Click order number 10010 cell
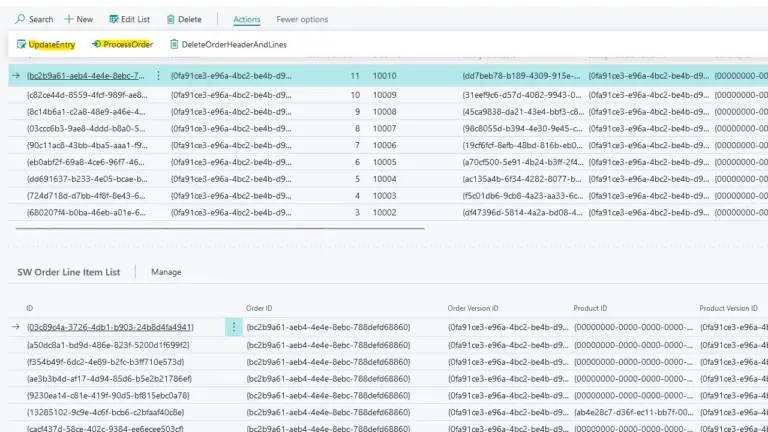The image size is (768, 432). [x=384, y=75]
